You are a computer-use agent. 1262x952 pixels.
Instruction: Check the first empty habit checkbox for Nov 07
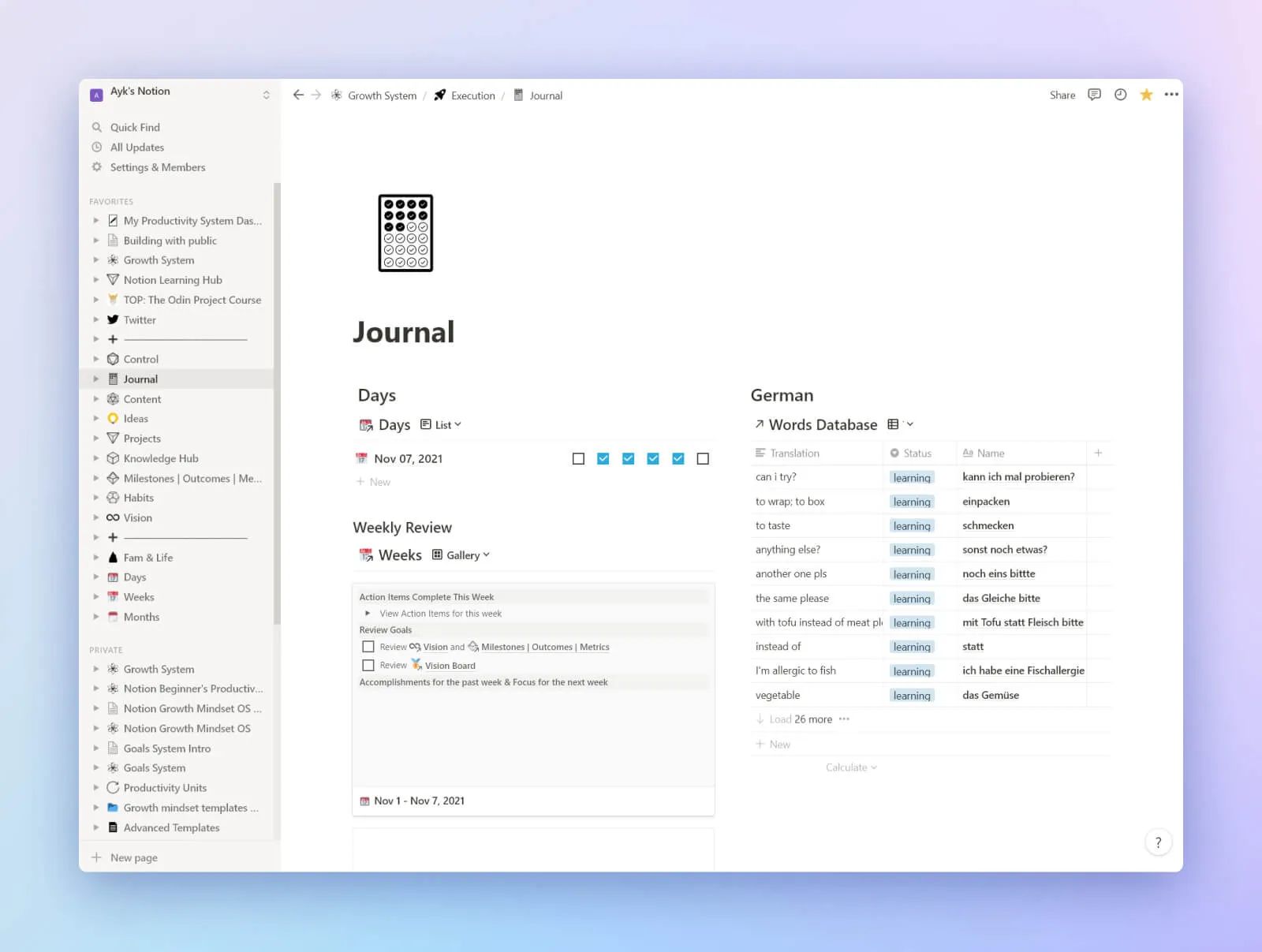tap(578, 458)
